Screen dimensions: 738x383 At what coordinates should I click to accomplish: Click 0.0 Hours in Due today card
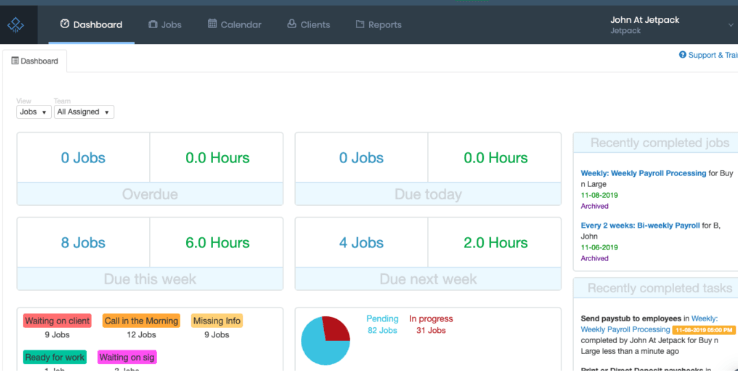495,158
